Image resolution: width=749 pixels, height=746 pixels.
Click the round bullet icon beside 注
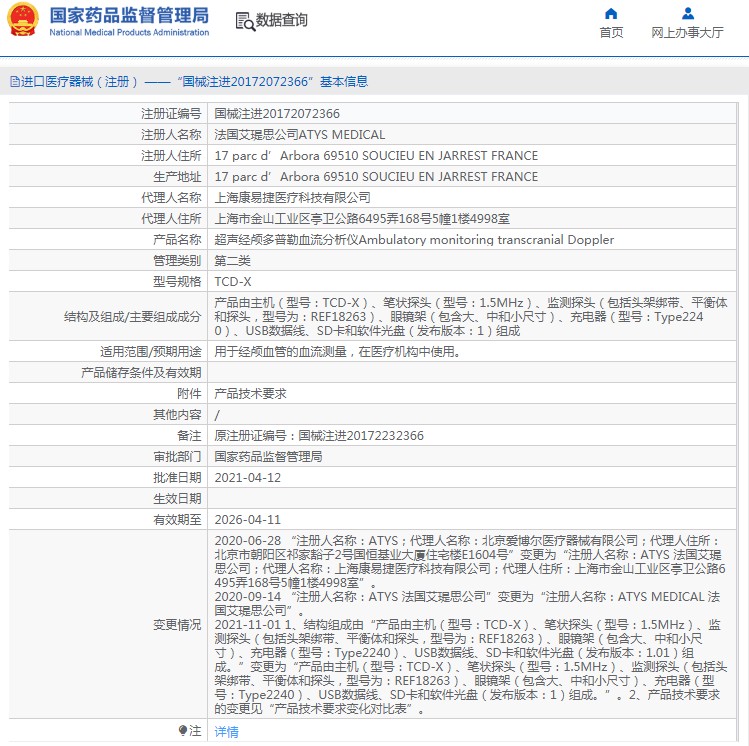tap(183, 731)
